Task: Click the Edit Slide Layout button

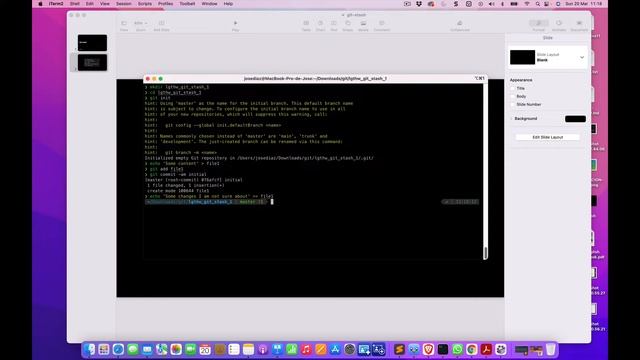Action: (x=547, y=137)
